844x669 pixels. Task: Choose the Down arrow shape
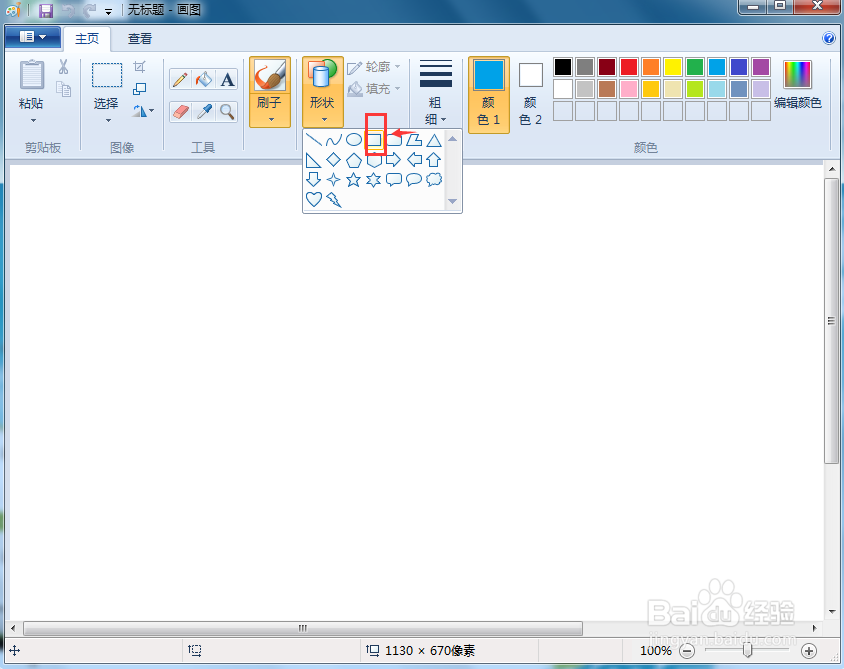(x=313, y=179)
